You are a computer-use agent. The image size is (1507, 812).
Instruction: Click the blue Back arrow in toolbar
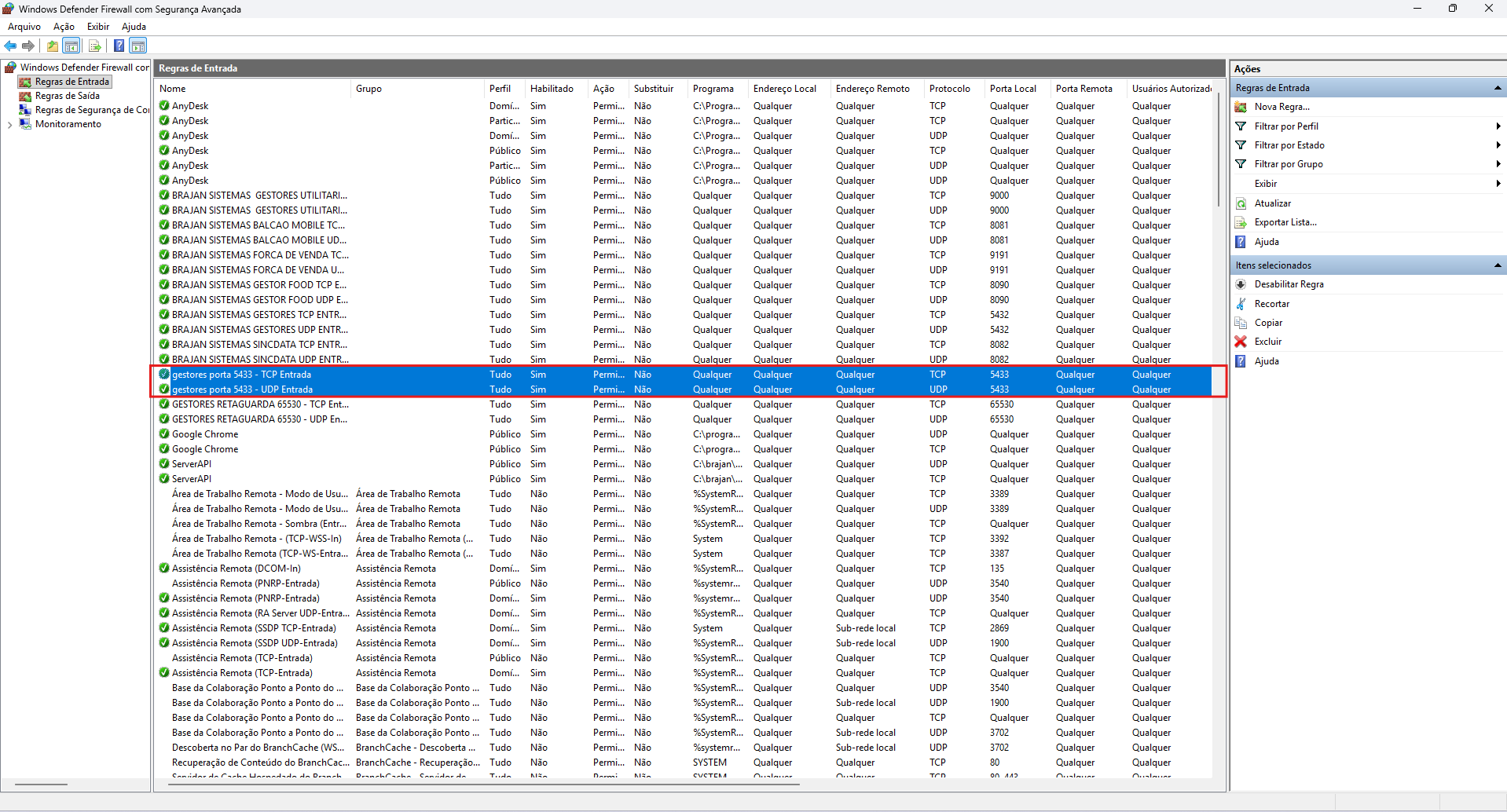(x=10, y=46)
